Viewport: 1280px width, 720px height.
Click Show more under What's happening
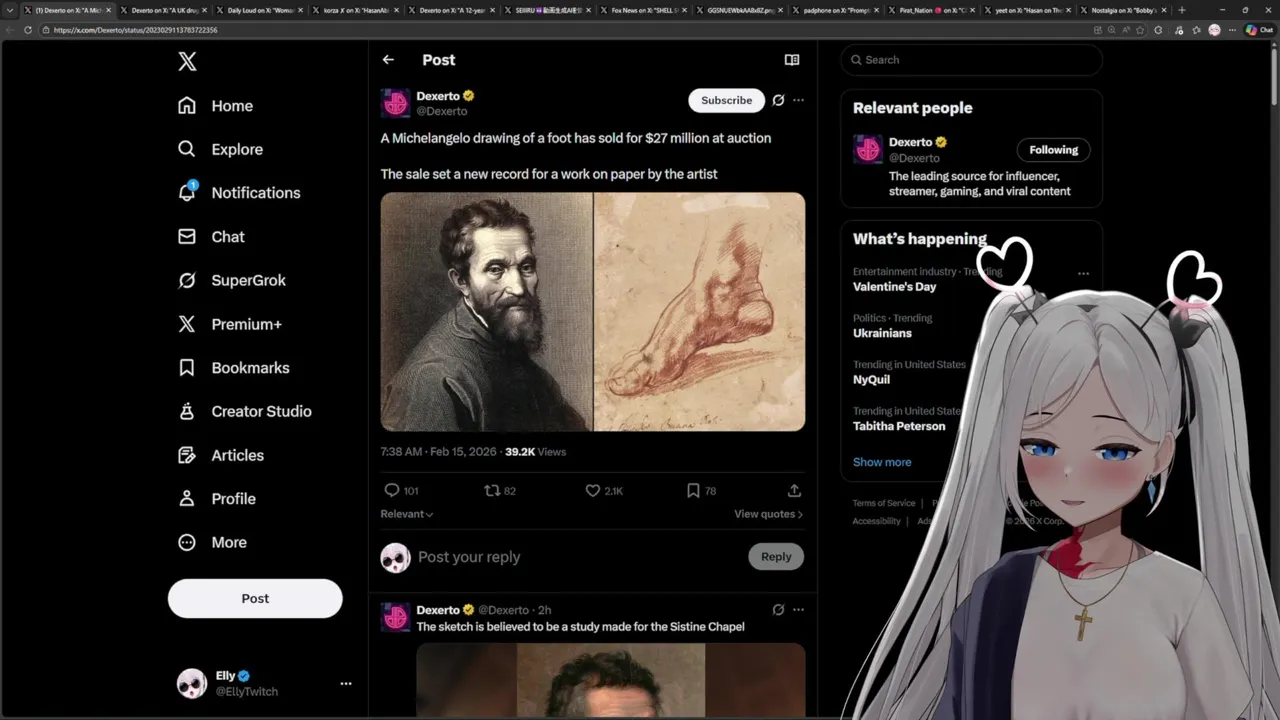pos(882,462)
